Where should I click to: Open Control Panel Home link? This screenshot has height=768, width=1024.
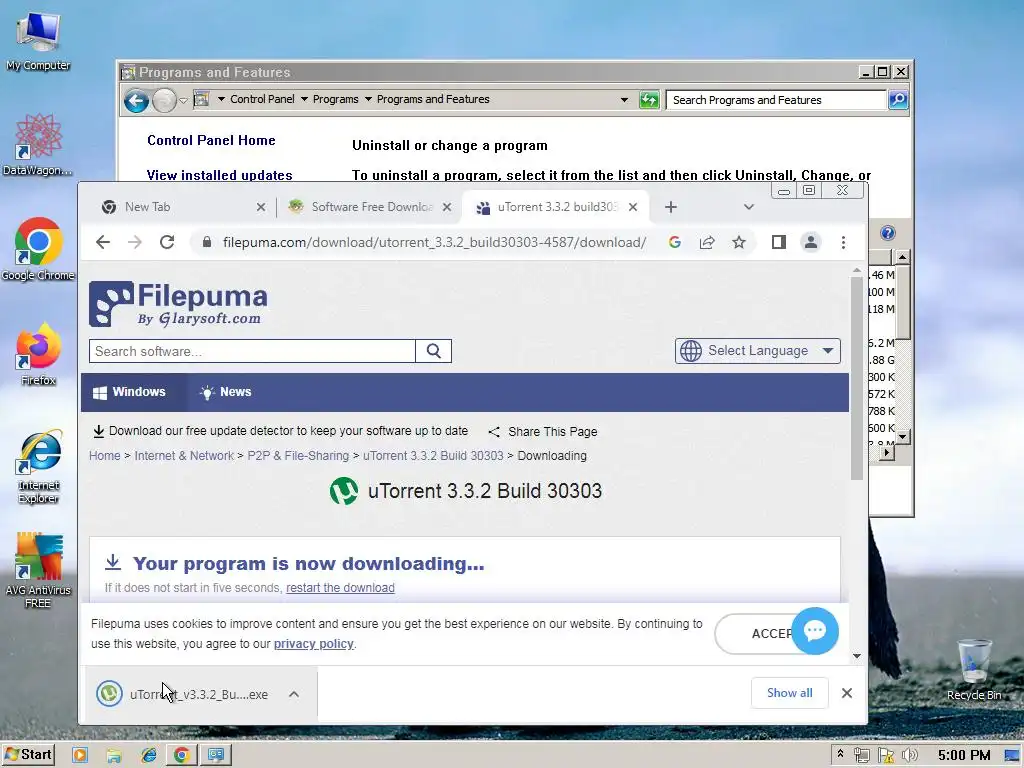[211, 140]
